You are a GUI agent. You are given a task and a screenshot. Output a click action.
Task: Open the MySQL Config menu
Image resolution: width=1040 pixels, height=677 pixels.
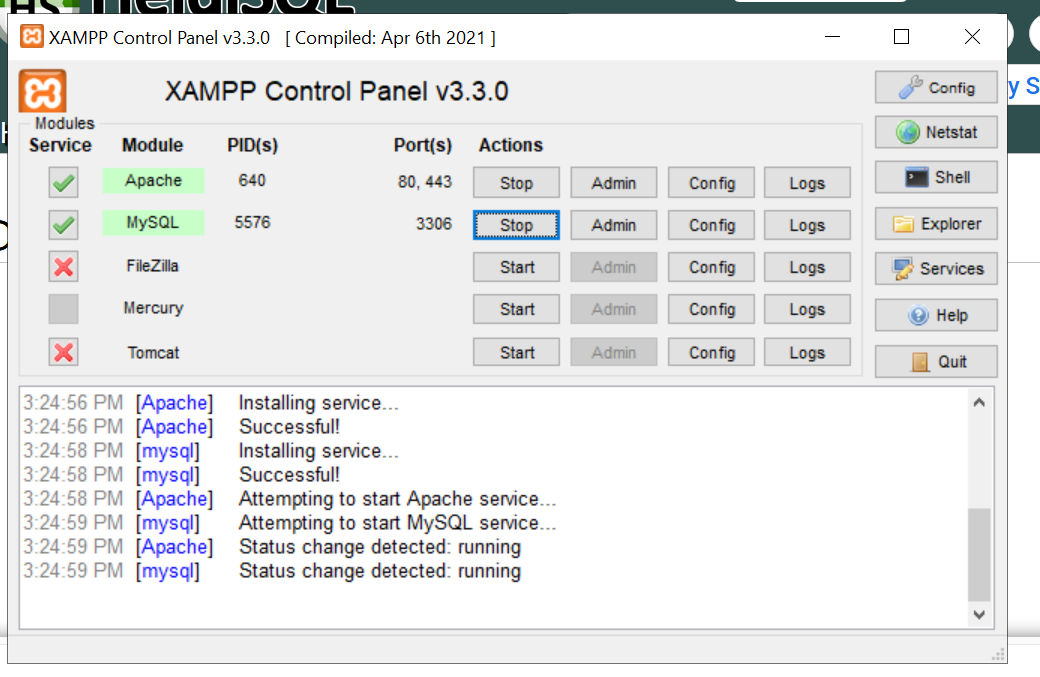tap(711, 225)
